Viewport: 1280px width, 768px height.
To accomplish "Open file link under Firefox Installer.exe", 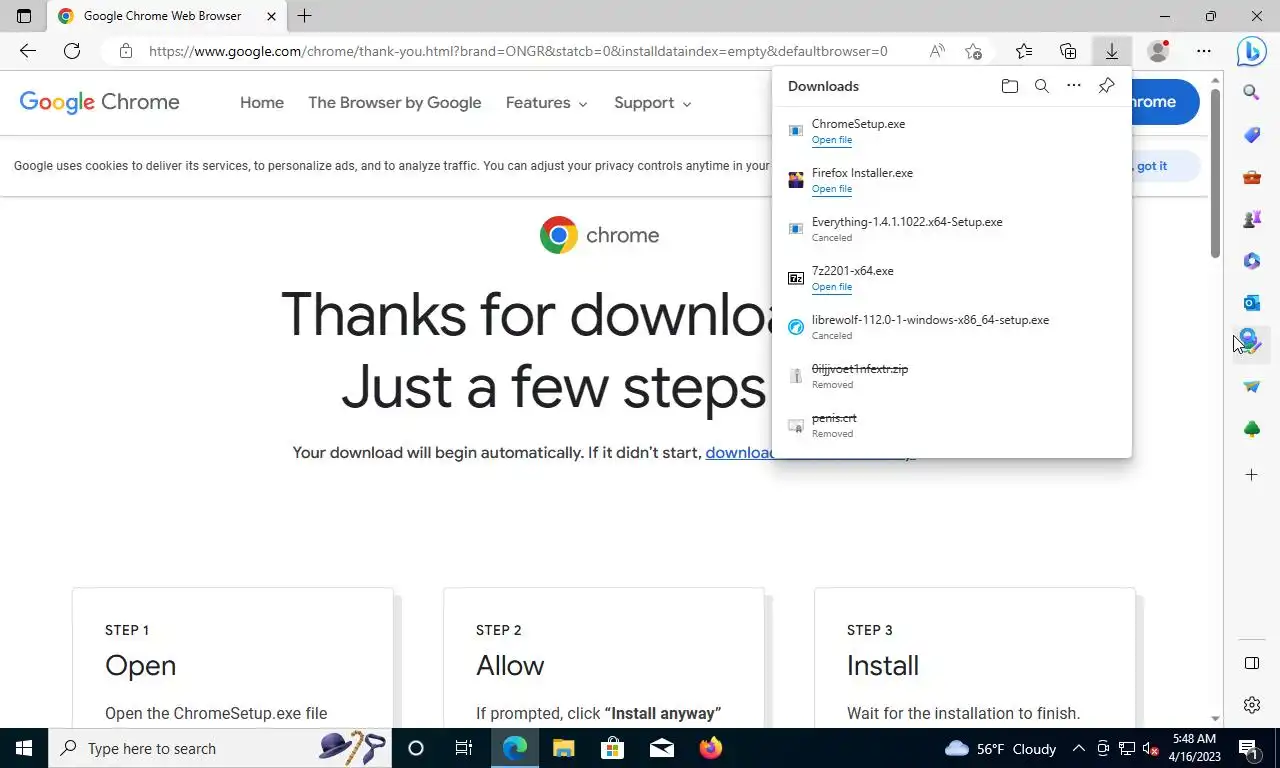I will coord(832,189).
